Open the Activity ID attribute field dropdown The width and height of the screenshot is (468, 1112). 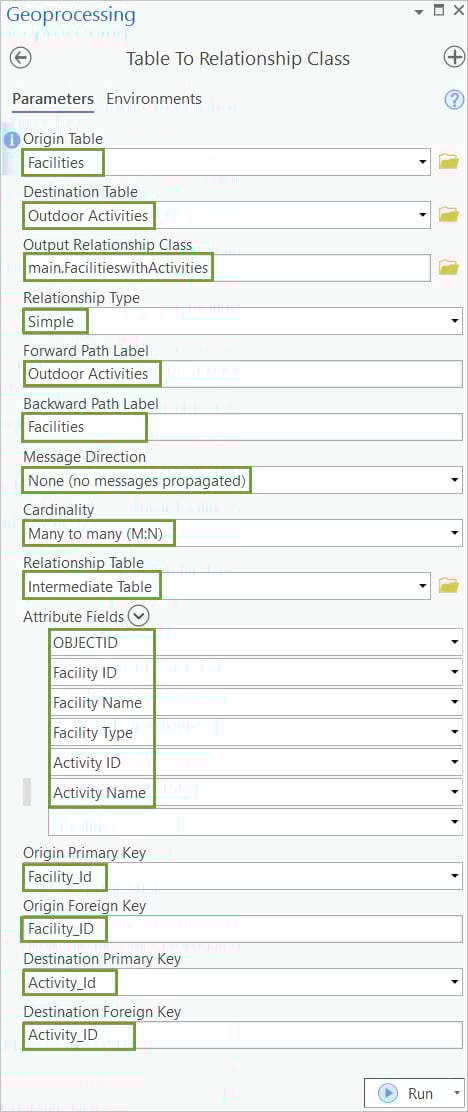455,762
